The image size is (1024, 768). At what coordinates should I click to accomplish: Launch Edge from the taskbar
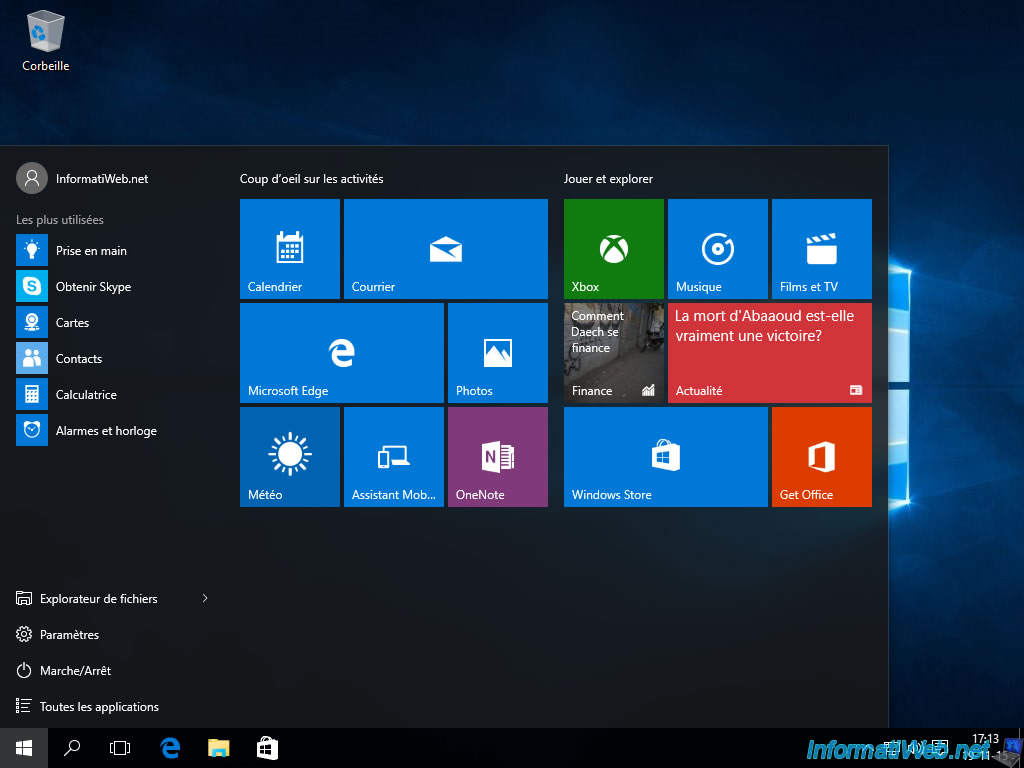[x=170, y=748]
